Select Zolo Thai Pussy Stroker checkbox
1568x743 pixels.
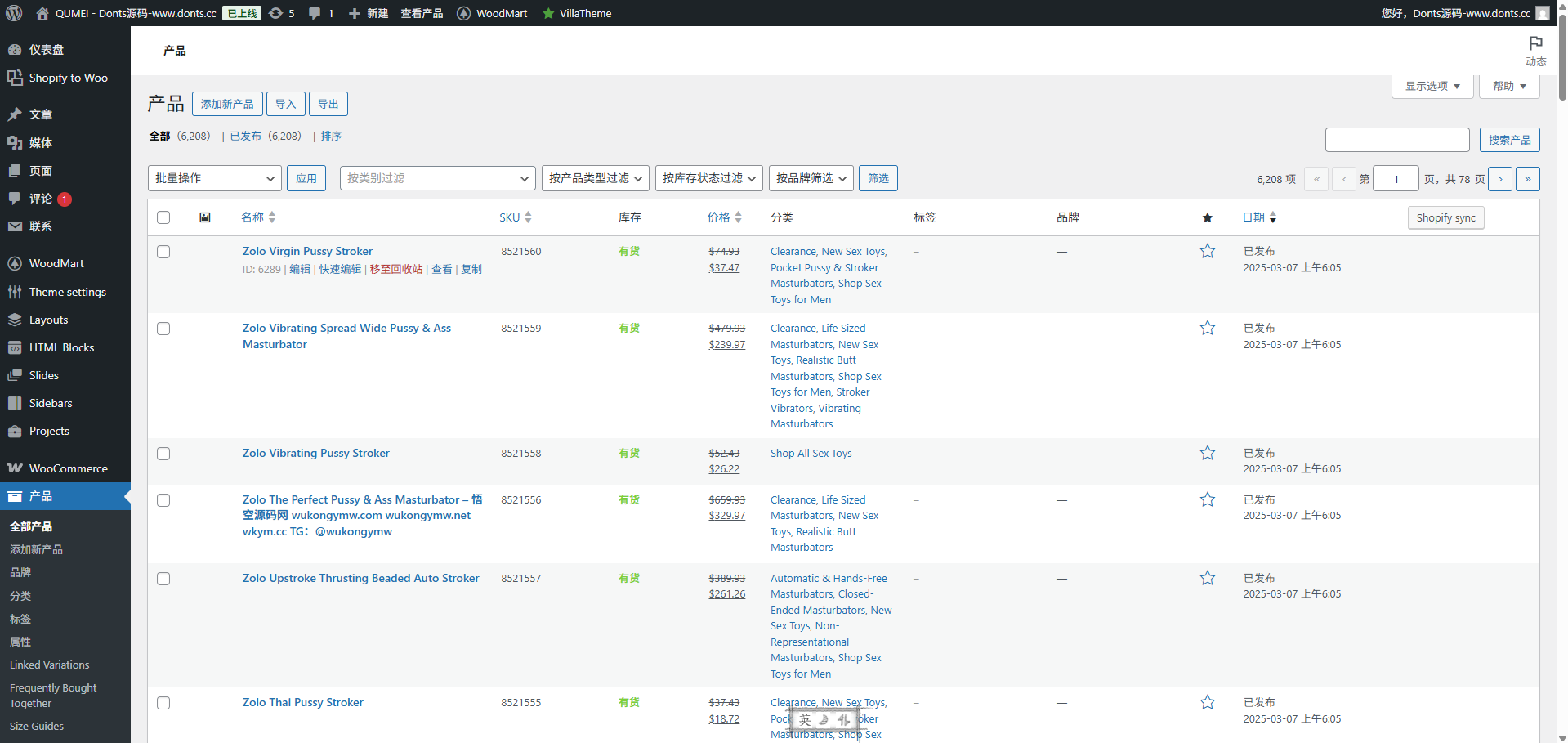pos(163,703)
